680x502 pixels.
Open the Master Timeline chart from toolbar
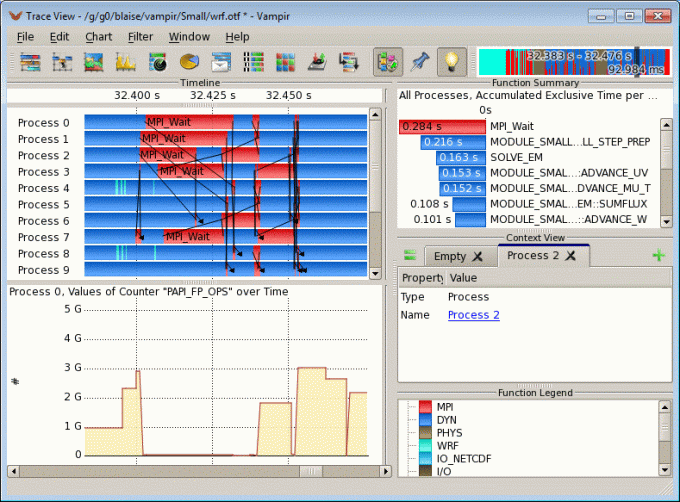pyautogui.click(x=30, y=62)
